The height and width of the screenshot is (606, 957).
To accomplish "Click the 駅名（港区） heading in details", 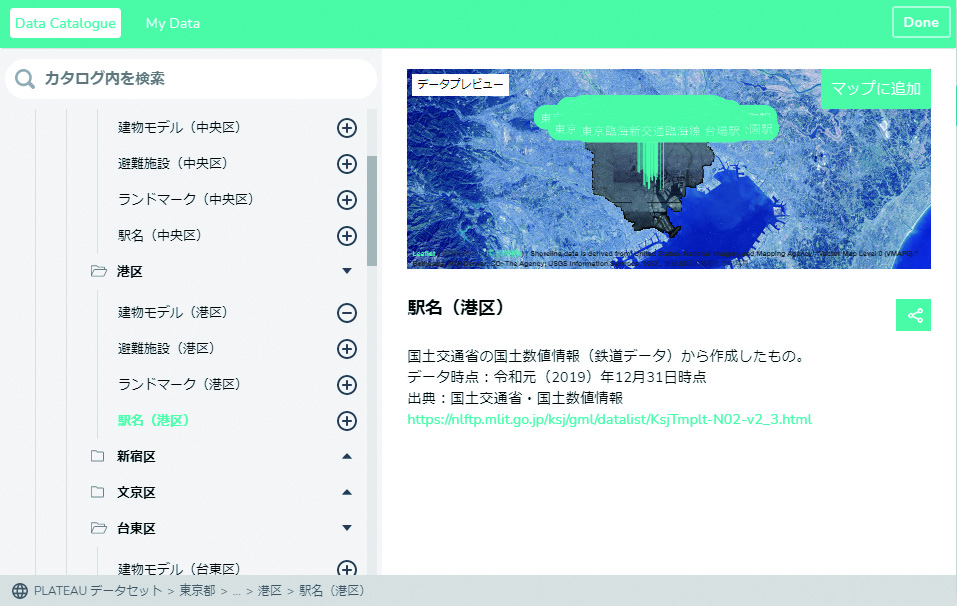I will tap(456, 308).
